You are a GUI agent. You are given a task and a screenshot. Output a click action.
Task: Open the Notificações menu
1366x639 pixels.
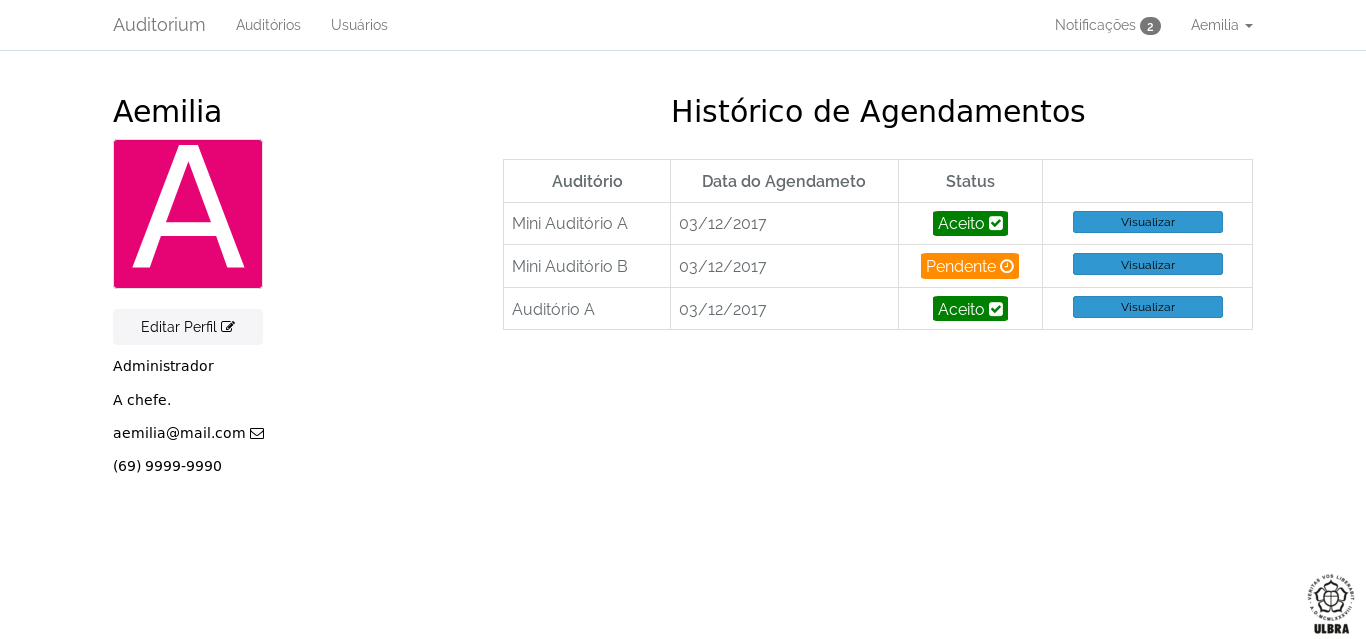1095,25
